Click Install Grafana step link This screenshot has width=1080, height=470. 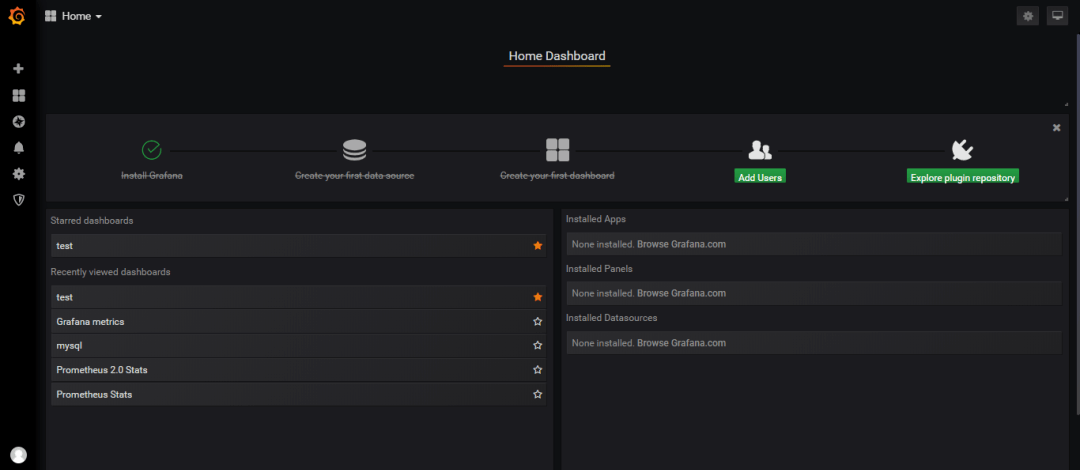152,176
